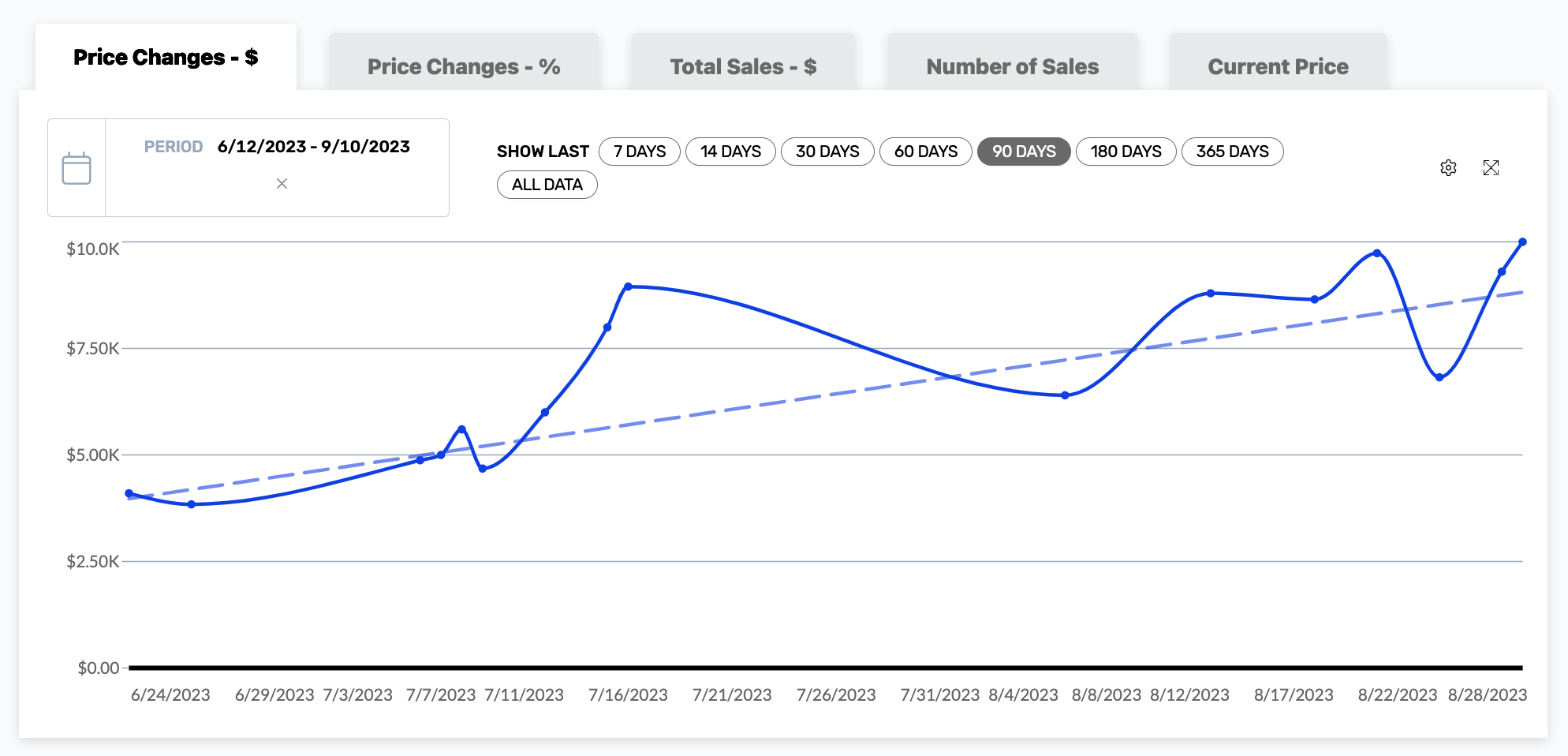The width and height of the screenshot is (1568, 756).
Task: Open the Total Sales - $ tab
Action: pos(743,66)
